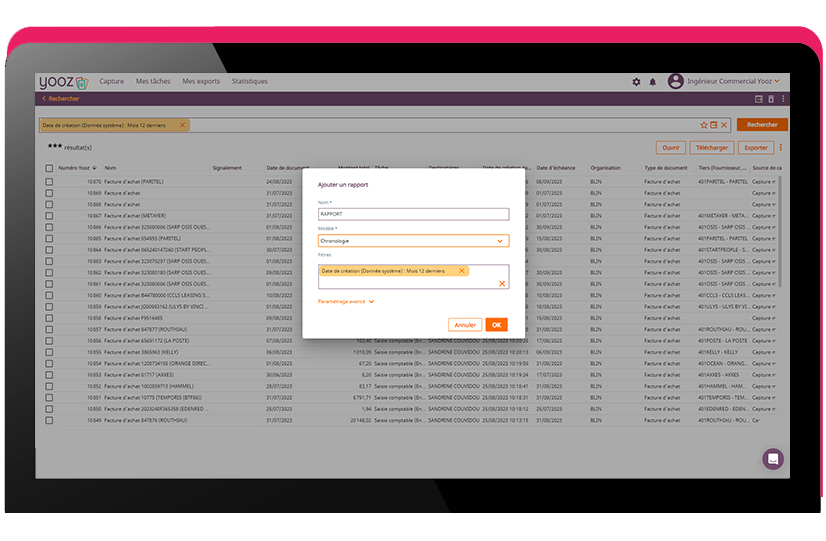Viewport: 826px width, 541px height.
Task: Click the add report icon in search bar
Action: 714,125
